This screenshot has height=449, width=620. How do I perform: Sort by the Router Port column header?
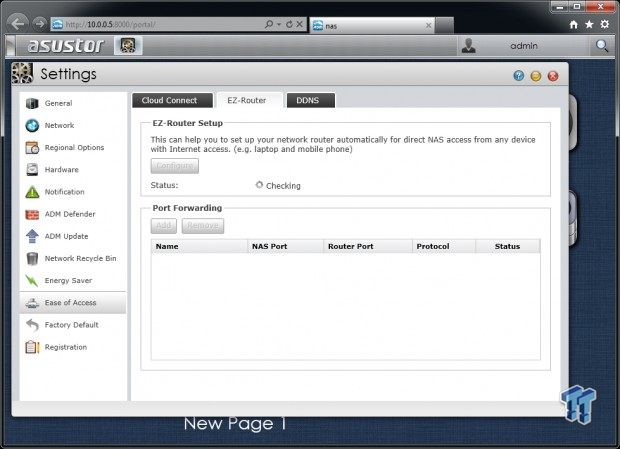point(368,246)
